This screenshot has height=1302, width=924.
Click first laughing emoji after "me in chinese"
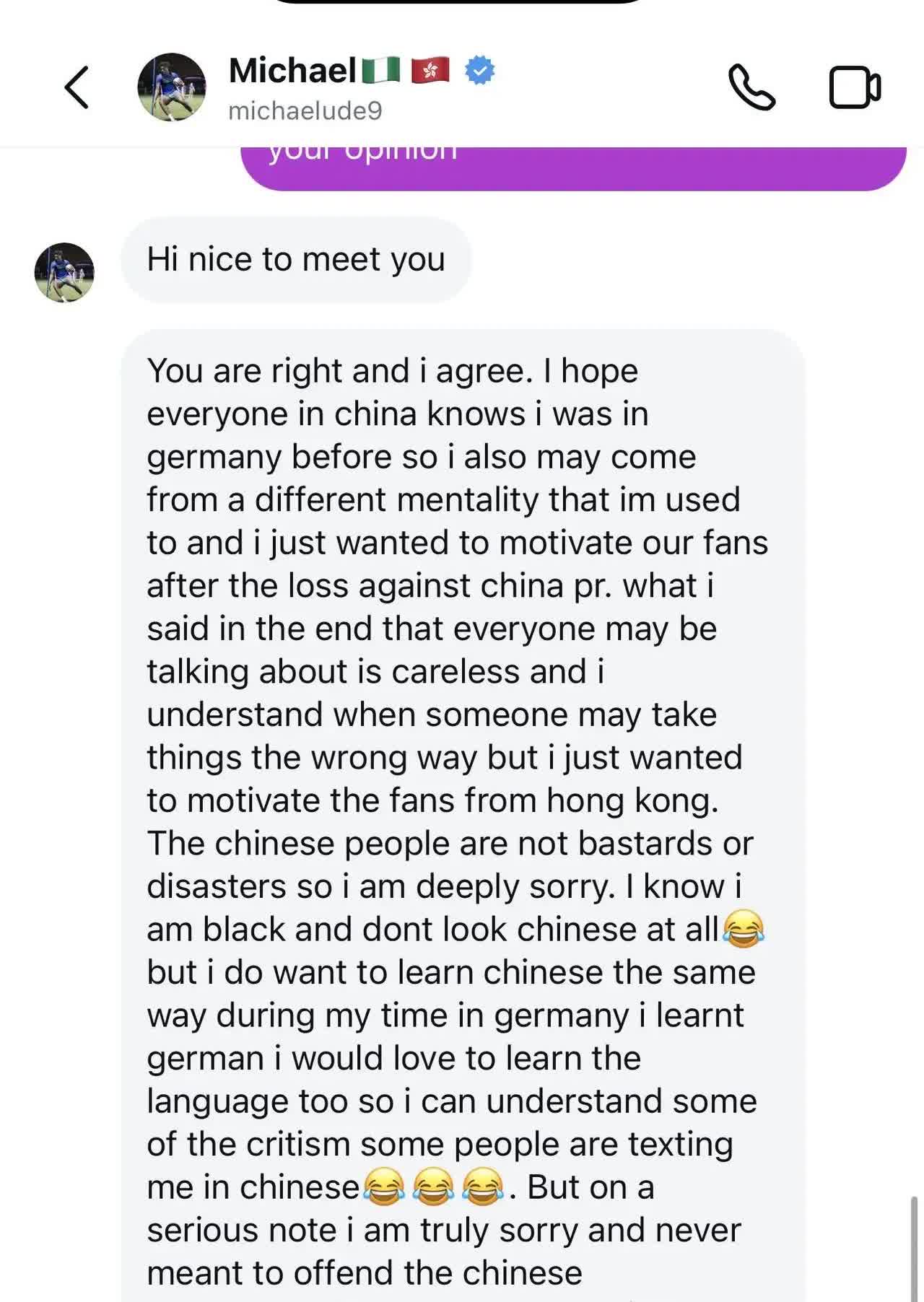pos(383,1187)
